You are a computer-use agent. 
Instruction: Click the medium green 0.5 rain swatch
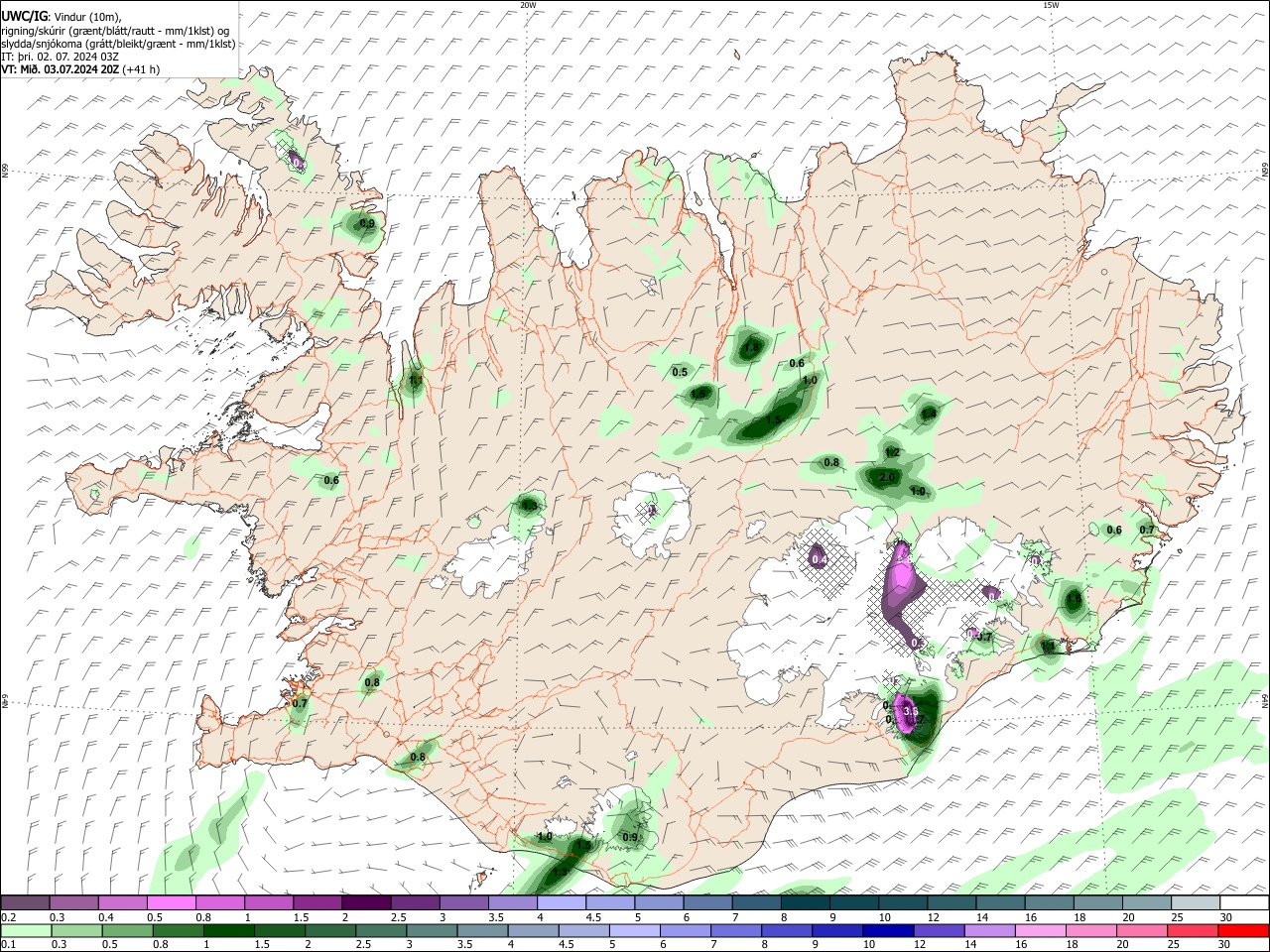point(127,930)
